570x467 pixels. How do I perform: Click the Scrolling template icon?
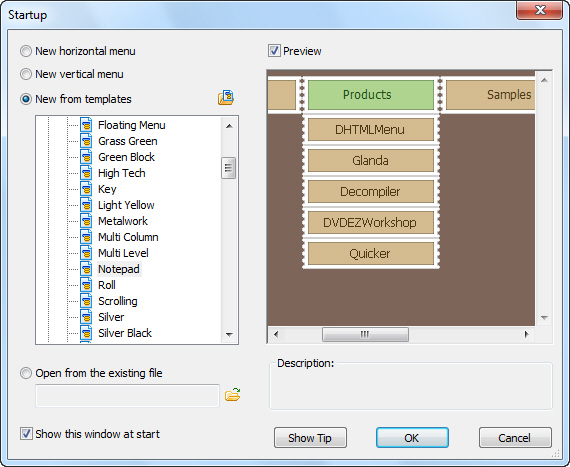[x=86, y=301]
